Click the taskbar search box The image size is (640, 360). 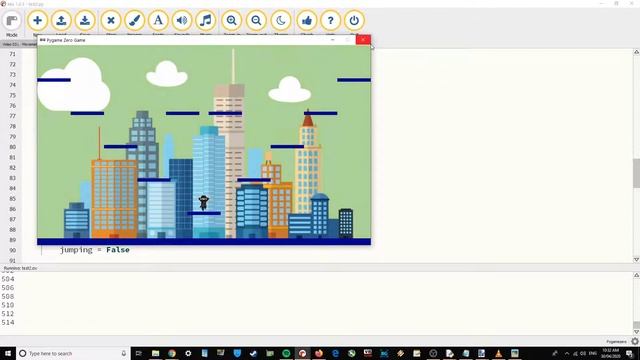(x=73, y=353)
